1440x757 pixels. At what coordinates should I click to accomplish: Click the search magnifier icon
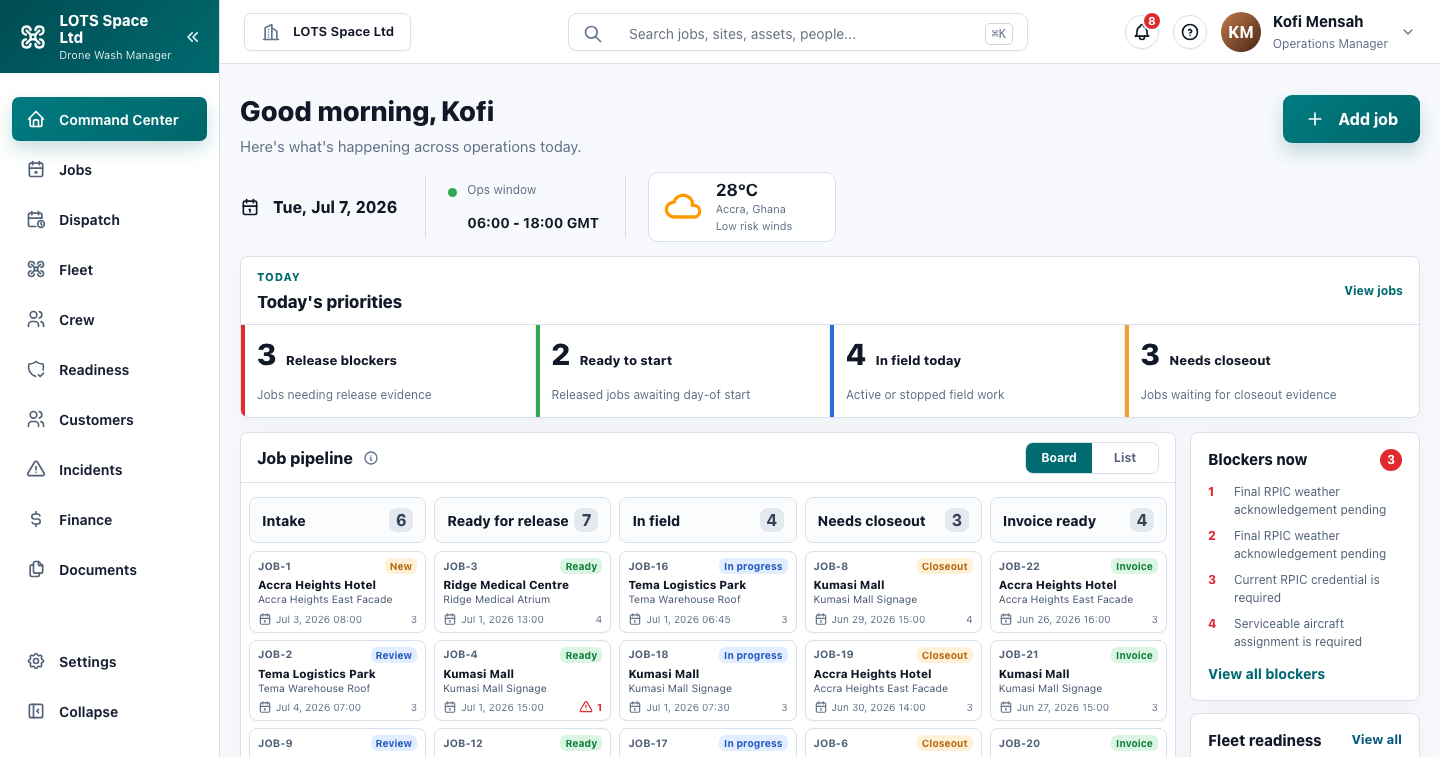point(593,34)
